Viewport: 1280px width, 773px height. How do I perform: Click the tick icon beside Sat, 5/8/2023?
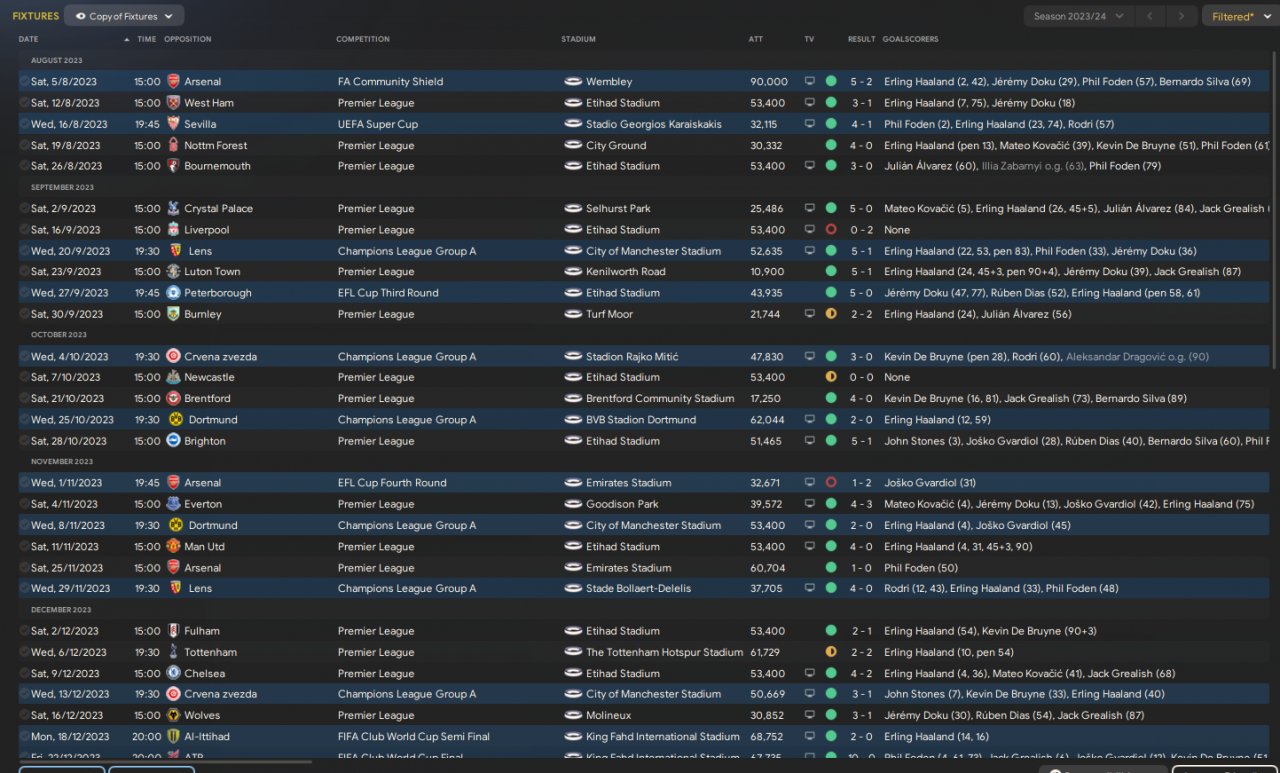point(24,82)
